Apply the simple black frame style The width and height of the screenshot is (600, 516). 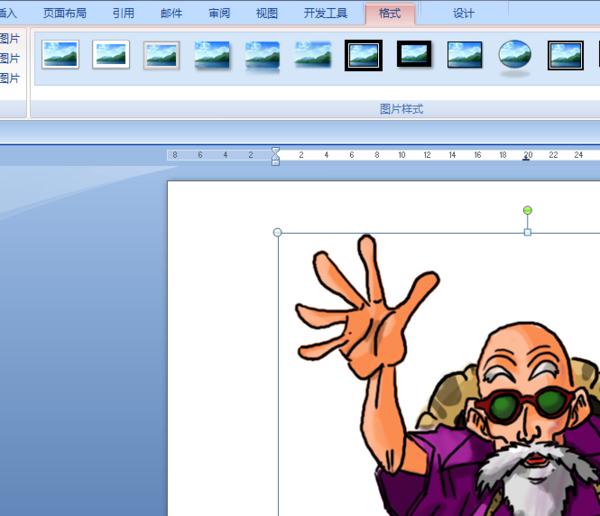[x=465, y=55]
